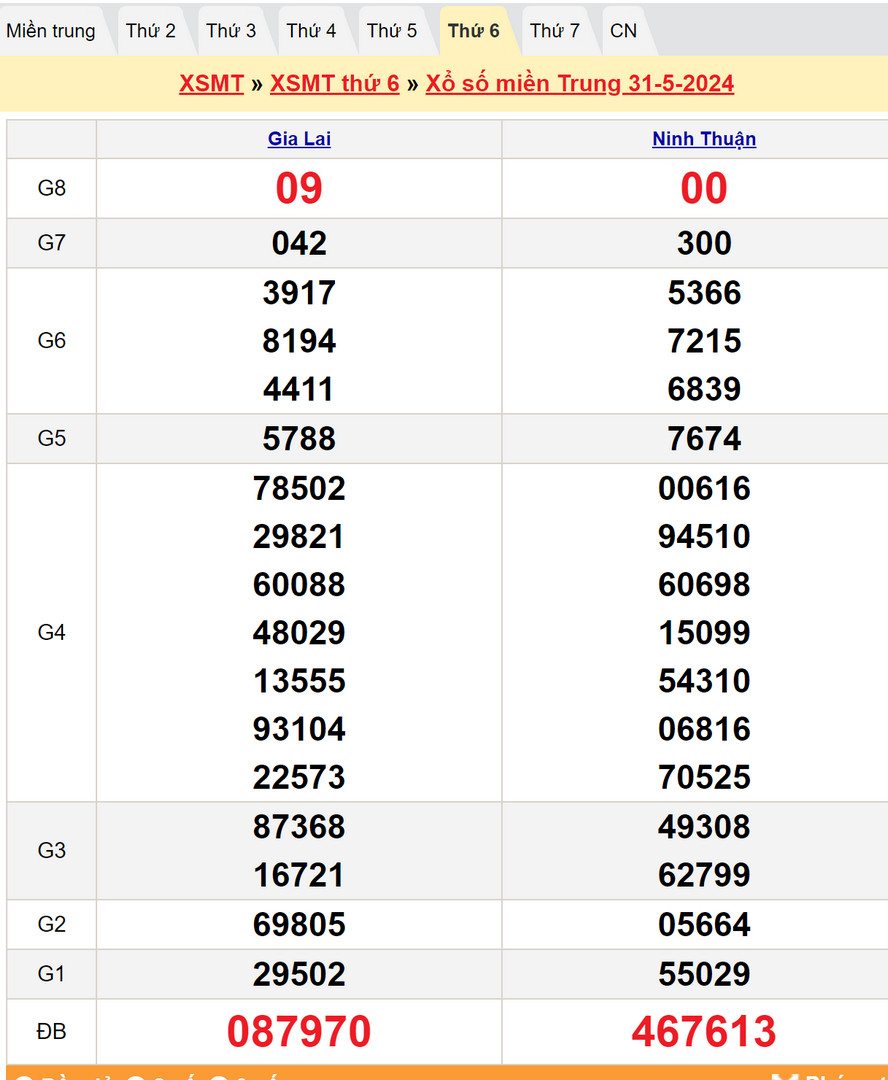Open the Gia Lai province link

click(x=299, y=139)
